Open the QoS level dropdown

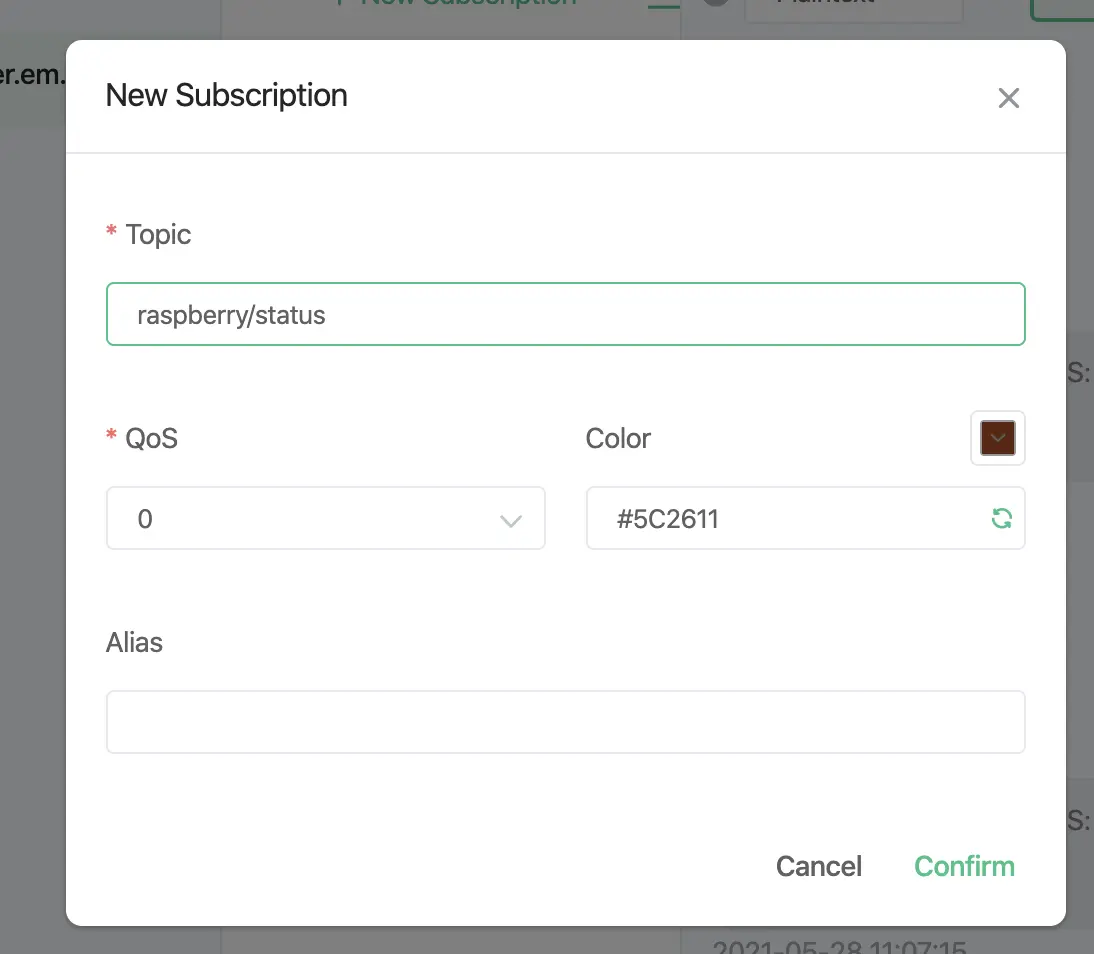[325, 518]
